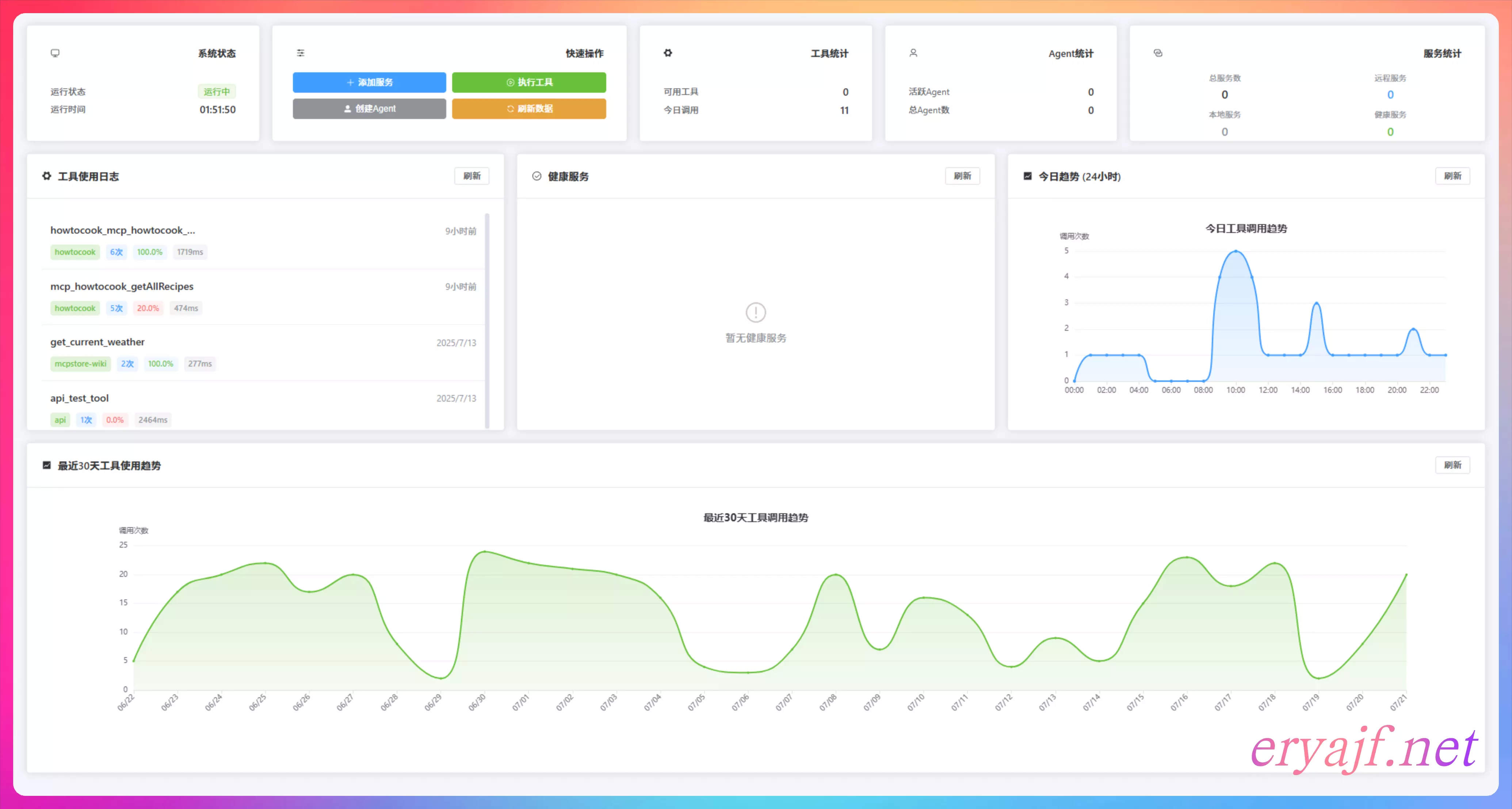Click the chart icon beside 今日趋势
The height and width of the screenshot is (809, 1512).
tap(1027, 176)
